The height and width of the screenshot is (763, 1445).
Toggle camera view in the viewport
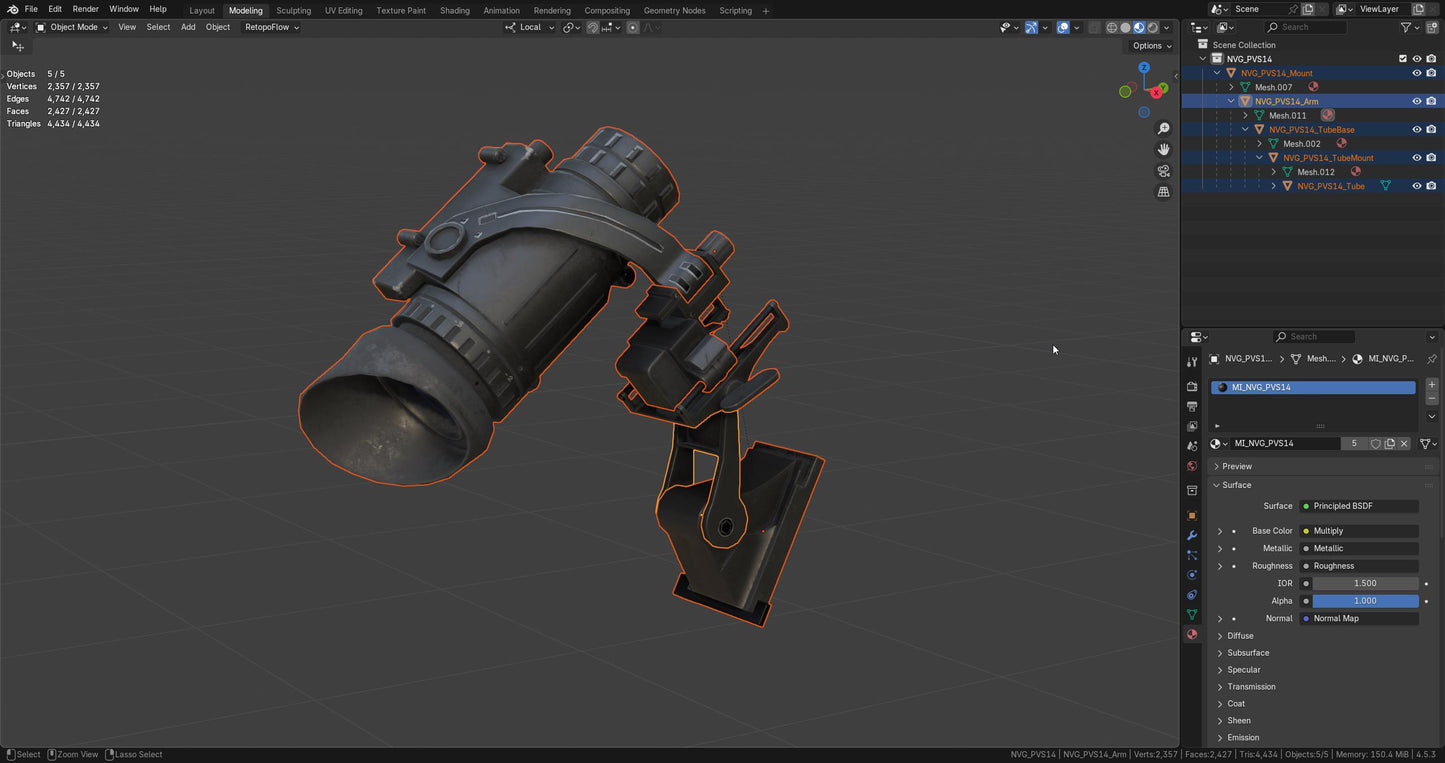pyautogui.click(x=1163, y=171)
